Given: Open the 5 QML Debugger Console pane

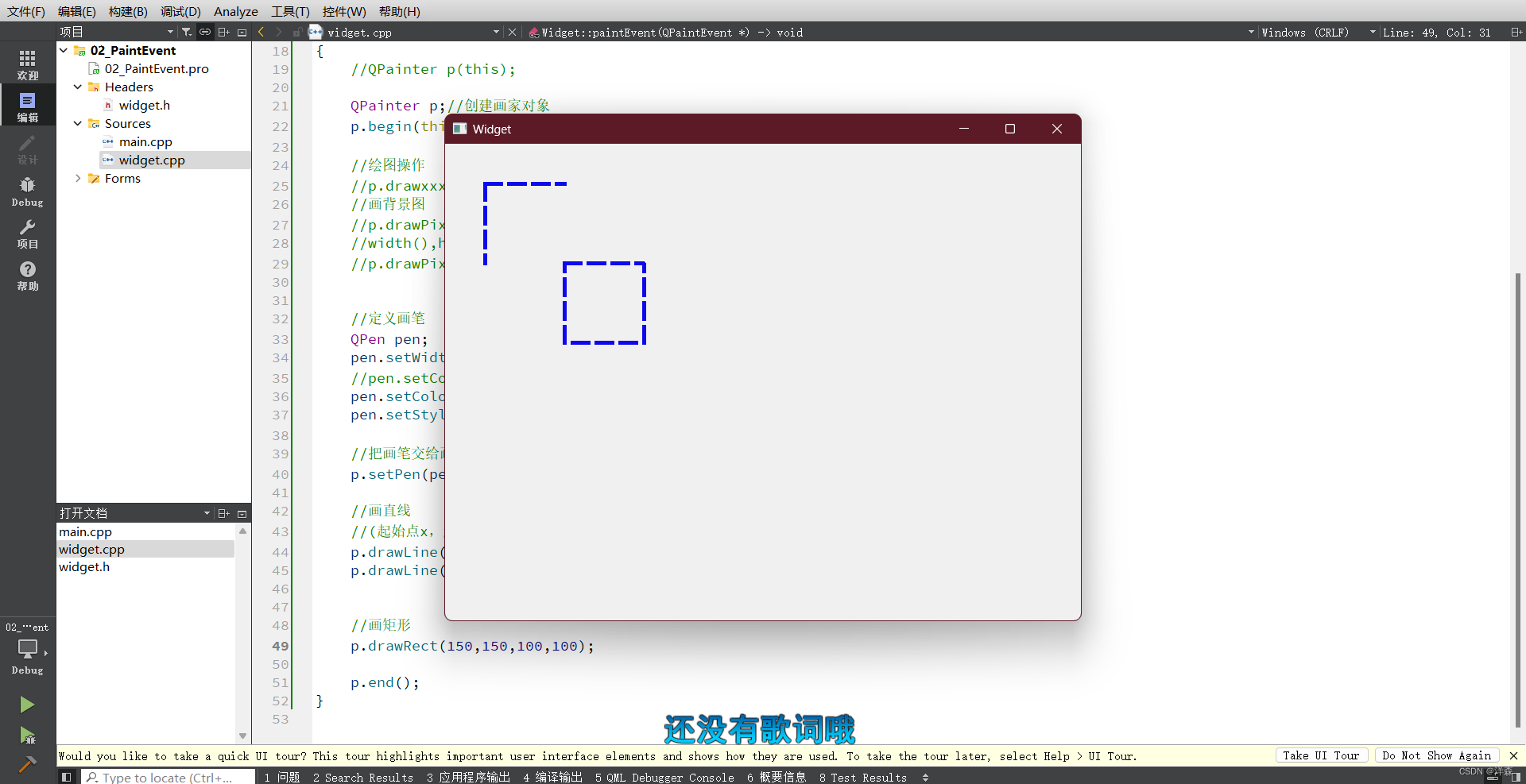Looking at the screenshot, I should (664, 777).
